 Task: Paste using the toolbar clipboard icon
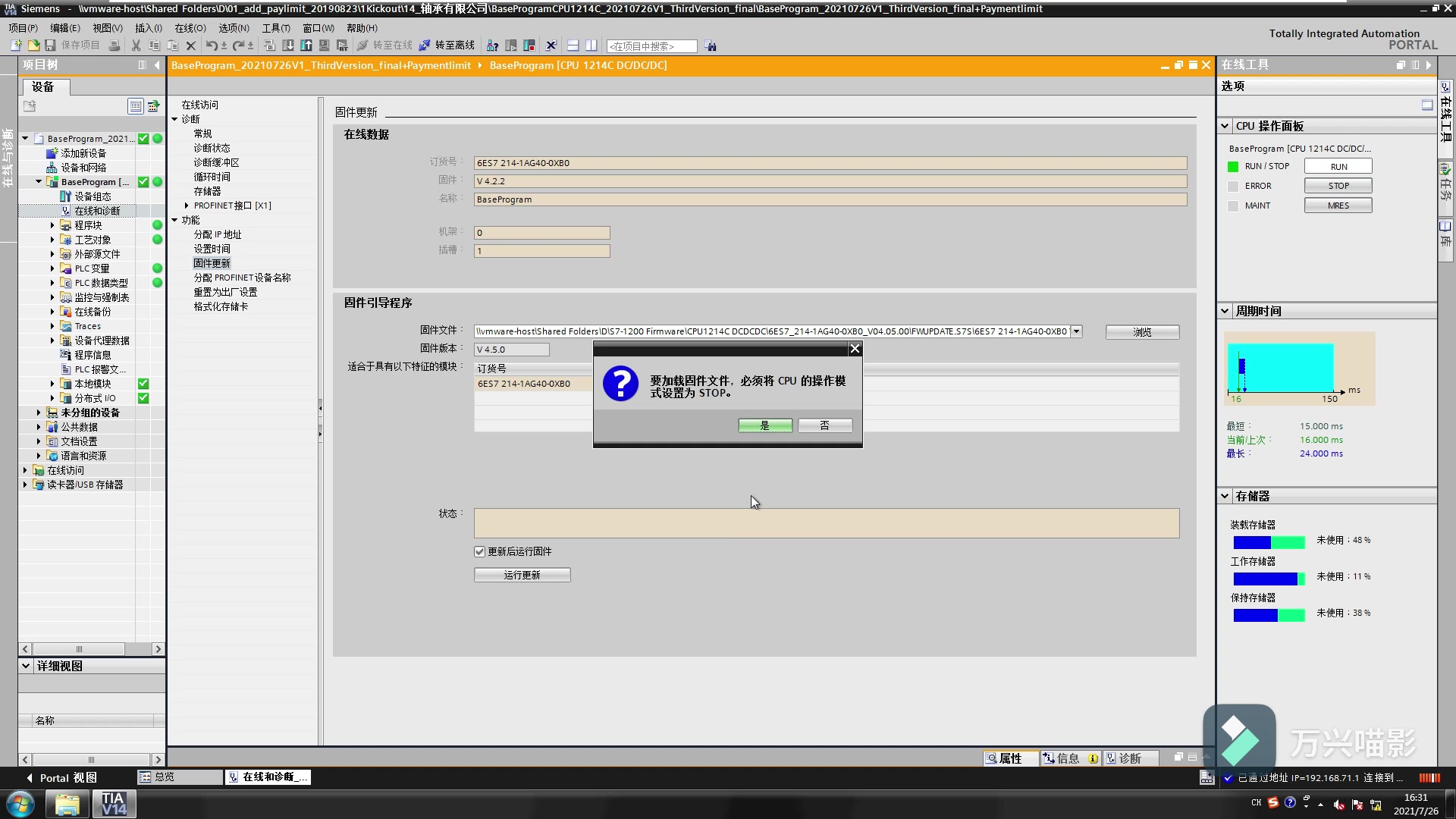(x=173, y=45)
